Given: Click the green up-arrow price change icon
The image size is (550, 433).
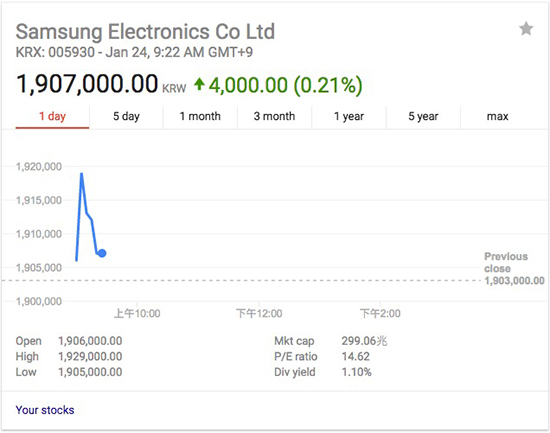Looking at the screenshot, I should (x=199, y=84).
